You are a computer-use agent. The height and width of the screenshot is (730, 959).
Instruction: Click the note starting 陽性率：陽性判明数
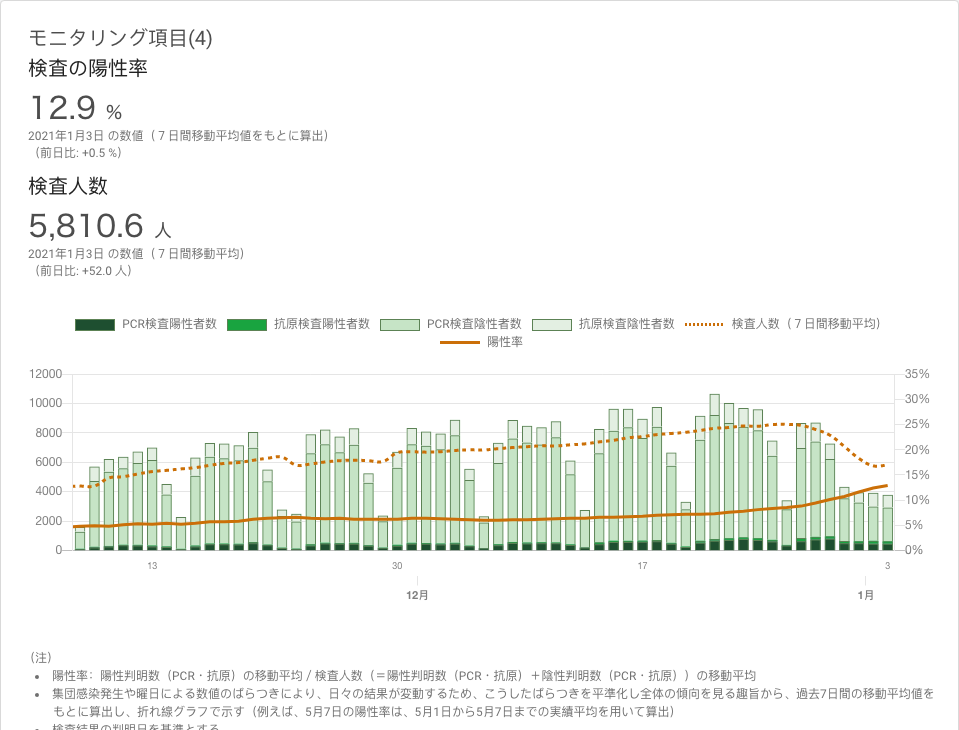(x=404, y=676)
